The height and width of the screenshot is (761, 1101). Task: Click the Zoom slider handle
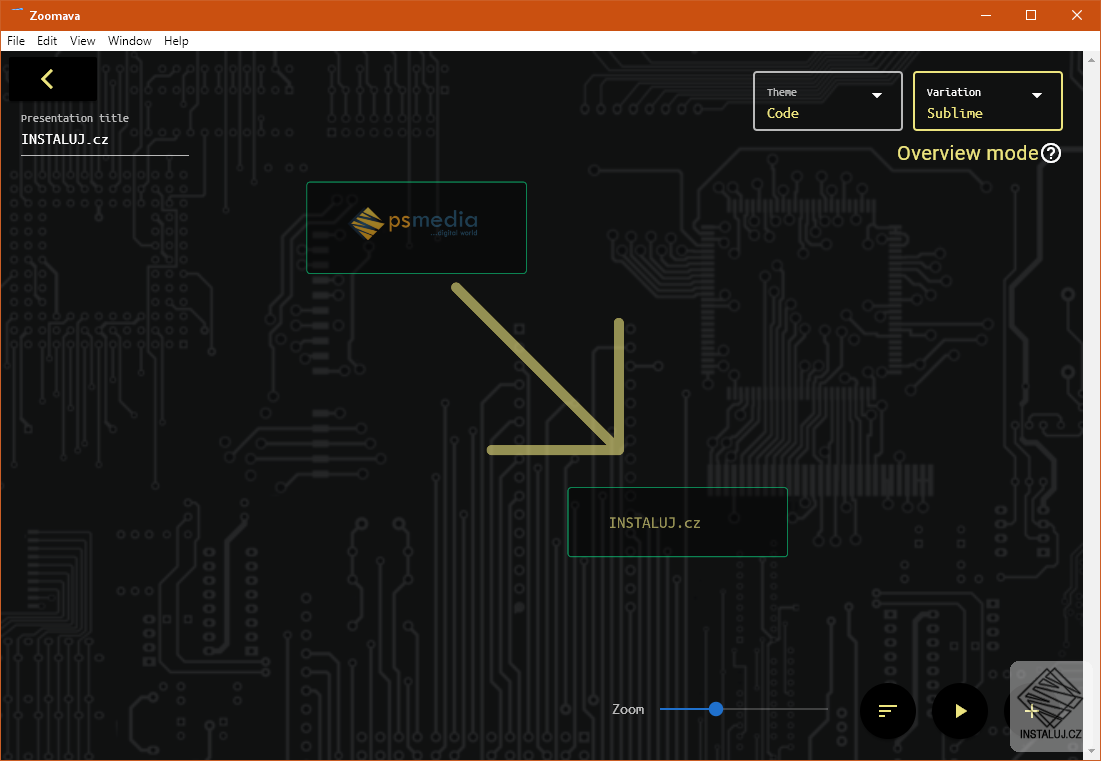(x=716, y=709)
